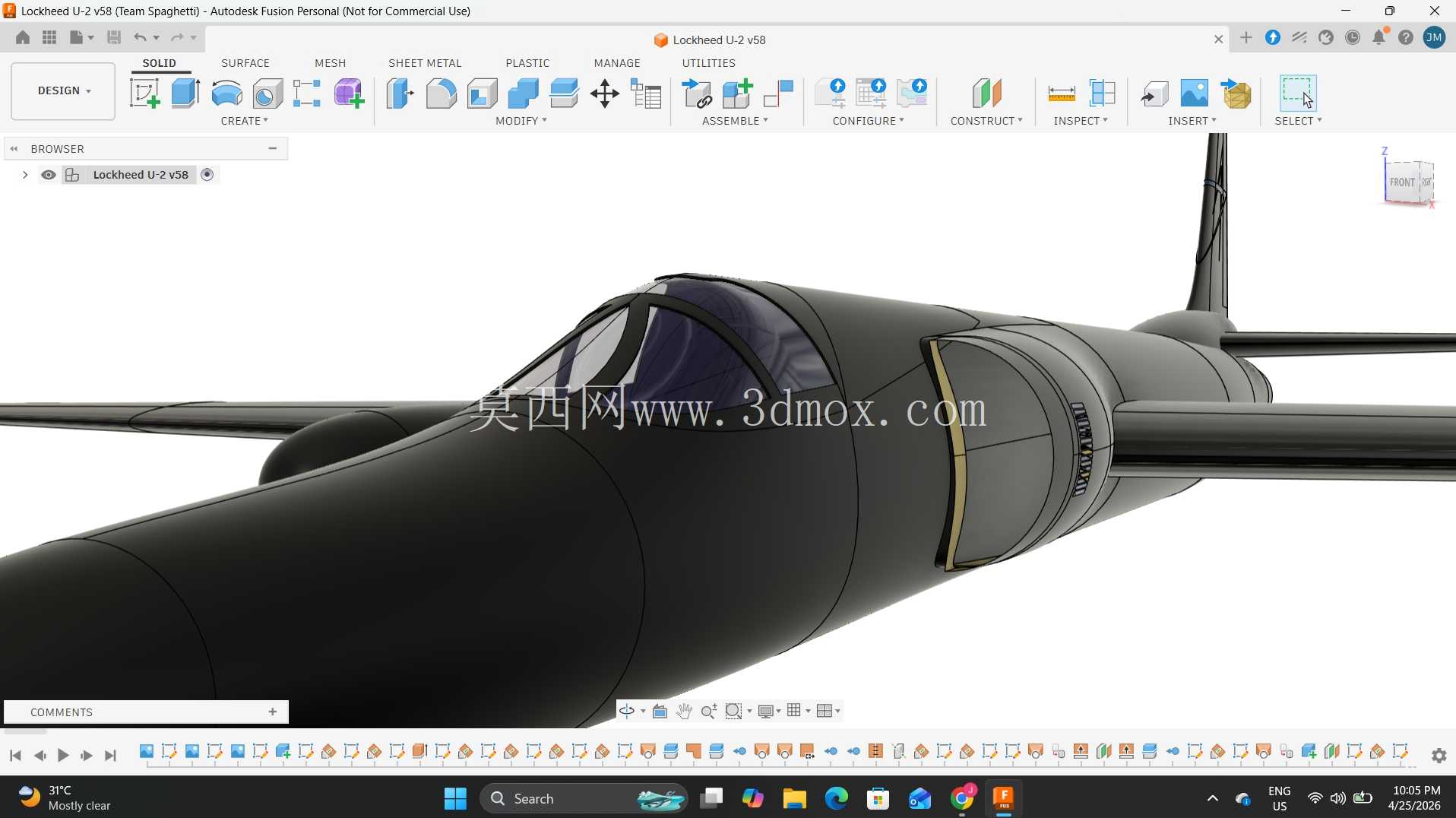Select the Create Form tool
This screenshot has height=818, width=1456.
click(x=349, y=94)
